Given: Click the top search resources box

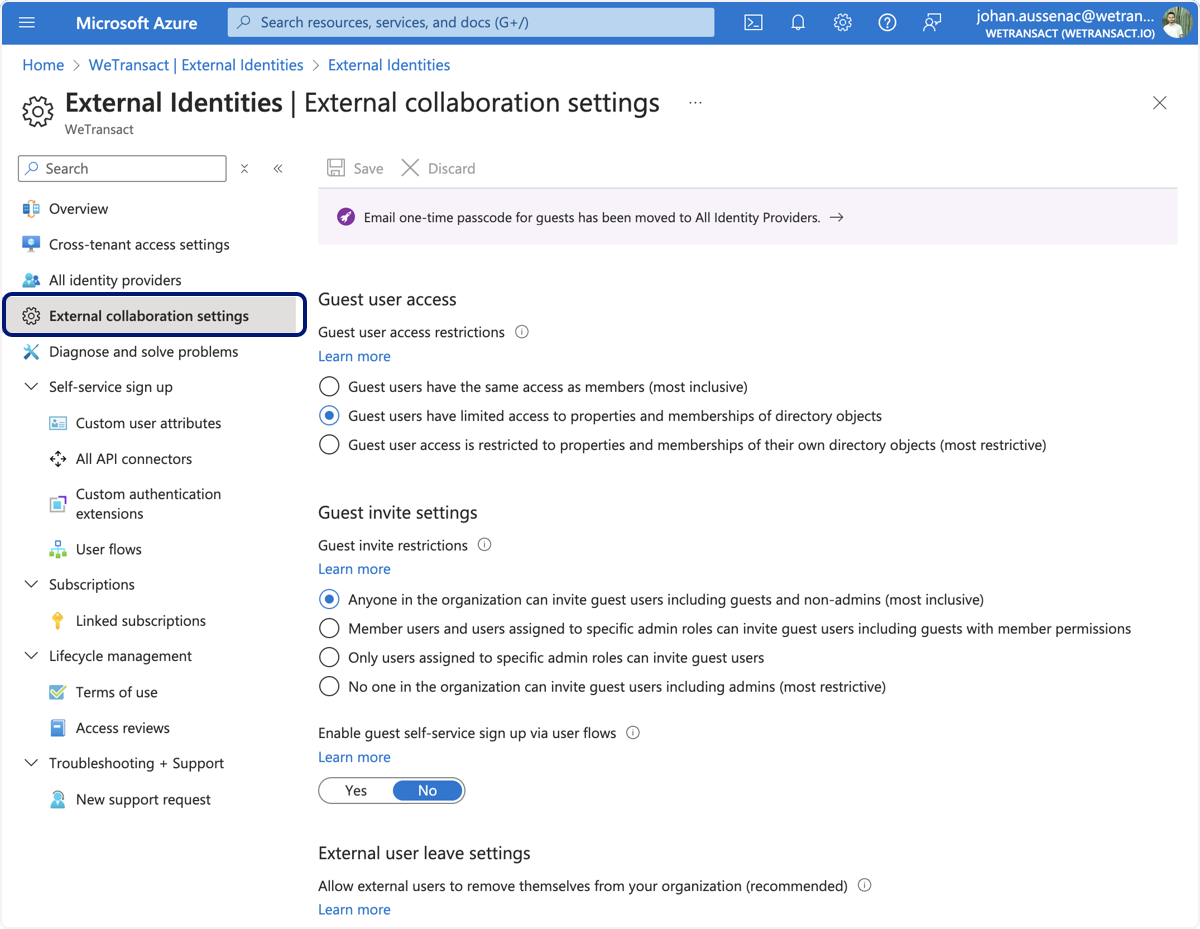Looking at the screenshot, I should tap(471, 22).
